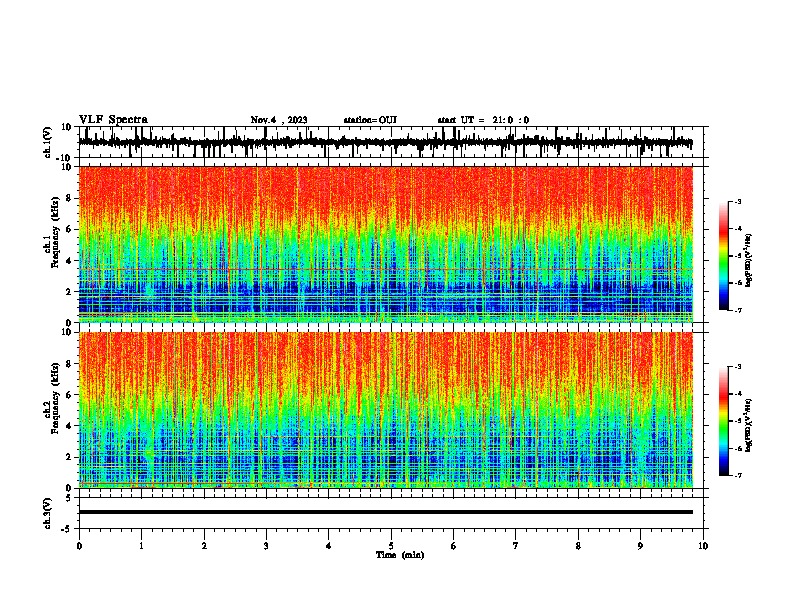Click time axis tick label 2

click(204, 546)
